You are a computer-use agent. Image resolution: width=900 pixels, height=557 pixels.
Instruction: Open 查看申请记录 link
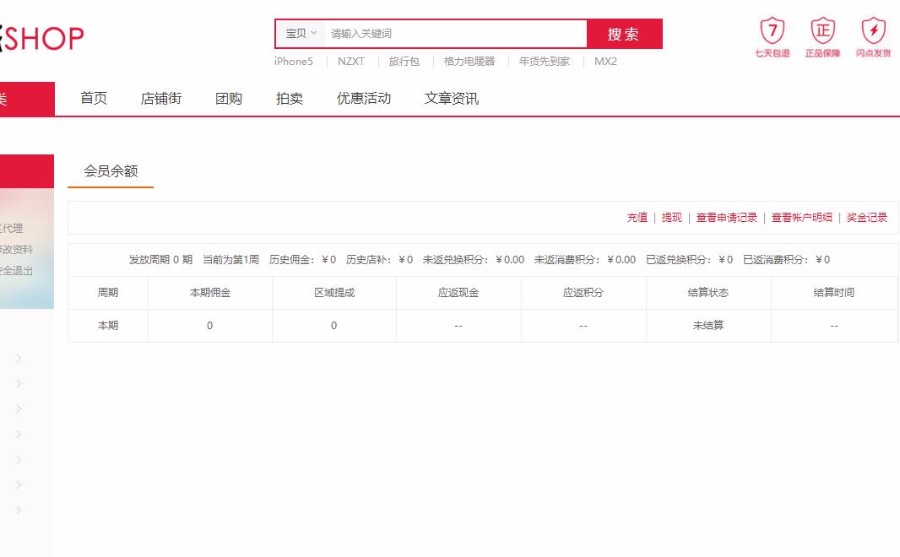tap(727, 218)
